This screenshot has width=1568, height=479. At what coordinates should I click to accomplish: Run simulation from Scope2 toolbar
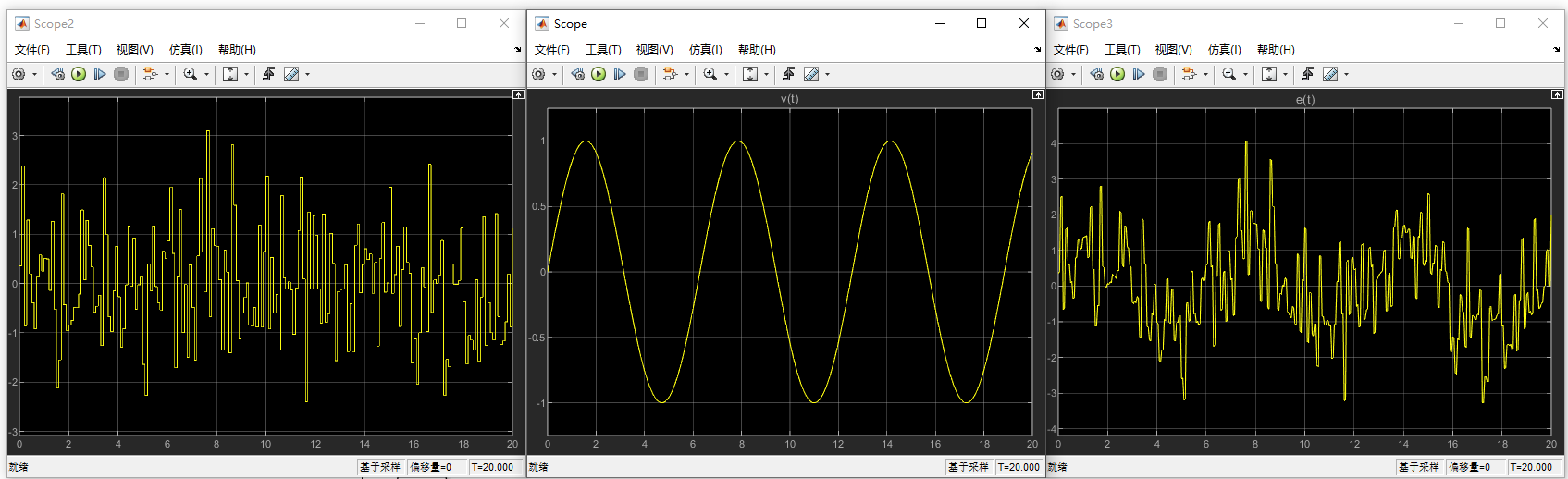coord(79,74)
